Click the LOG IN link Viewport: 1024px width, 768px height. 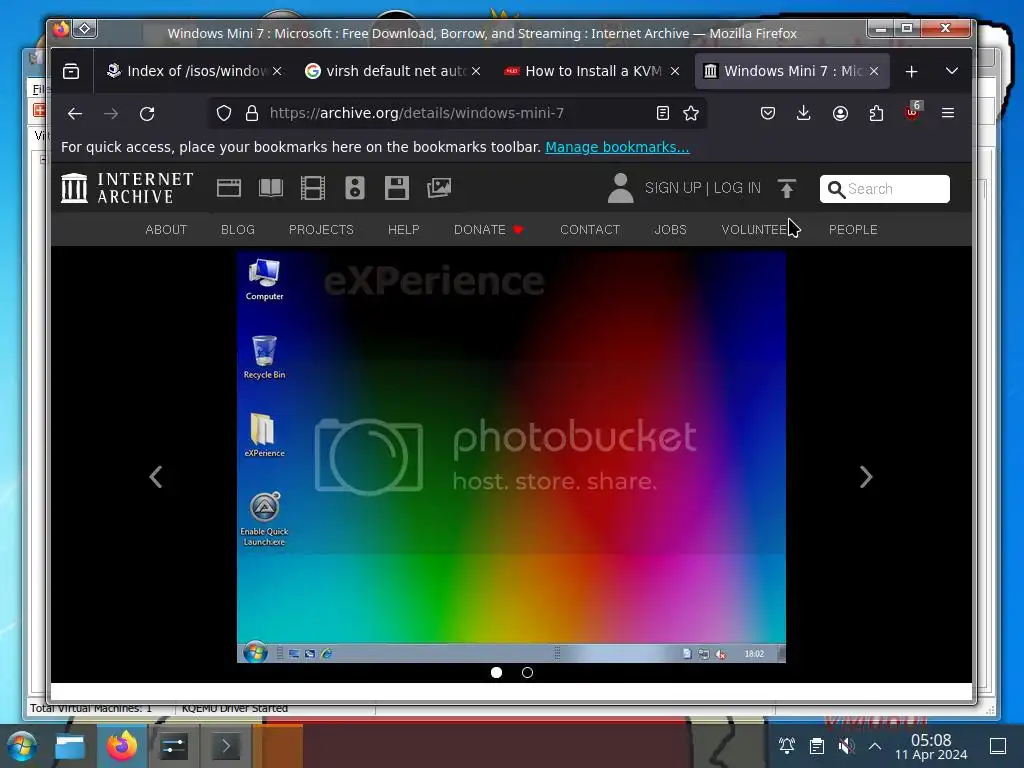tap(737, 188)
